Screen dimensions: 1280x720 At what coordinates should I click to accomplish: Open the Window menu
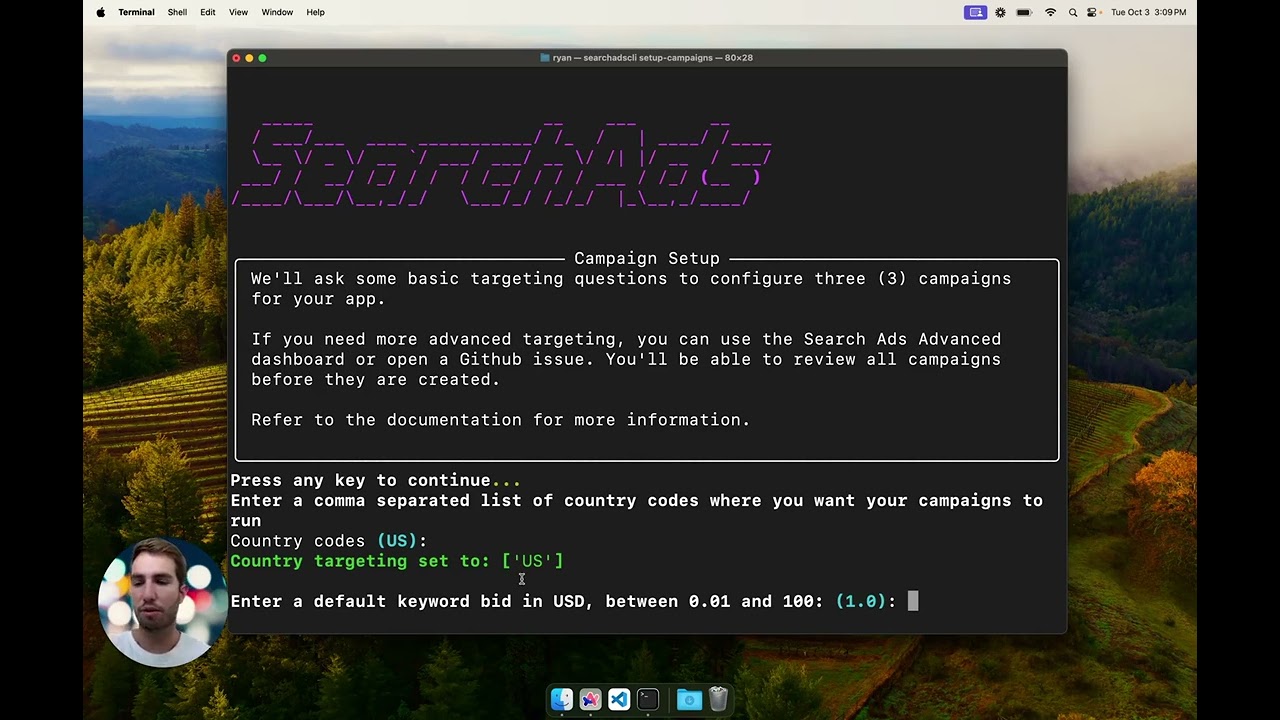(x=277, y=12)
